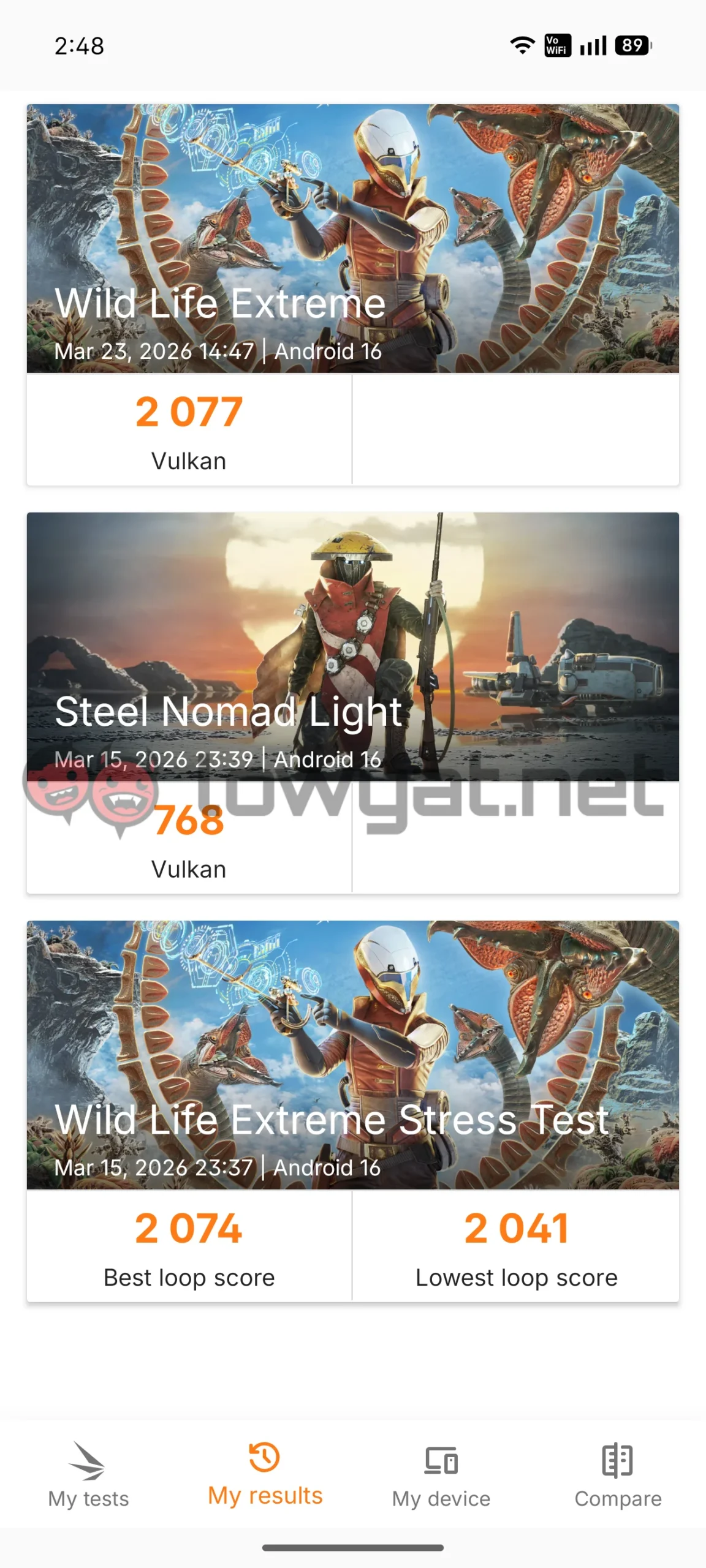
Task: Tap the 2:48 clock in status bar
Action: tap(80, 46)
